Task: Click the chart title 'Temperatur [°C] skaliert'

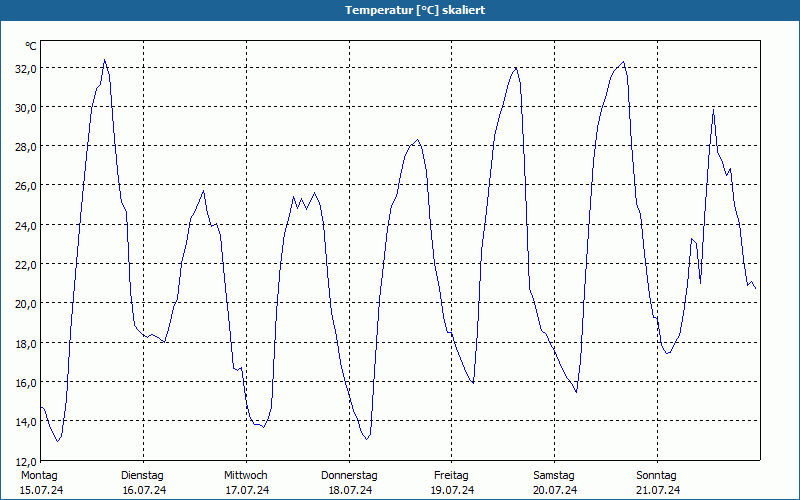Action: click(415, 10)
